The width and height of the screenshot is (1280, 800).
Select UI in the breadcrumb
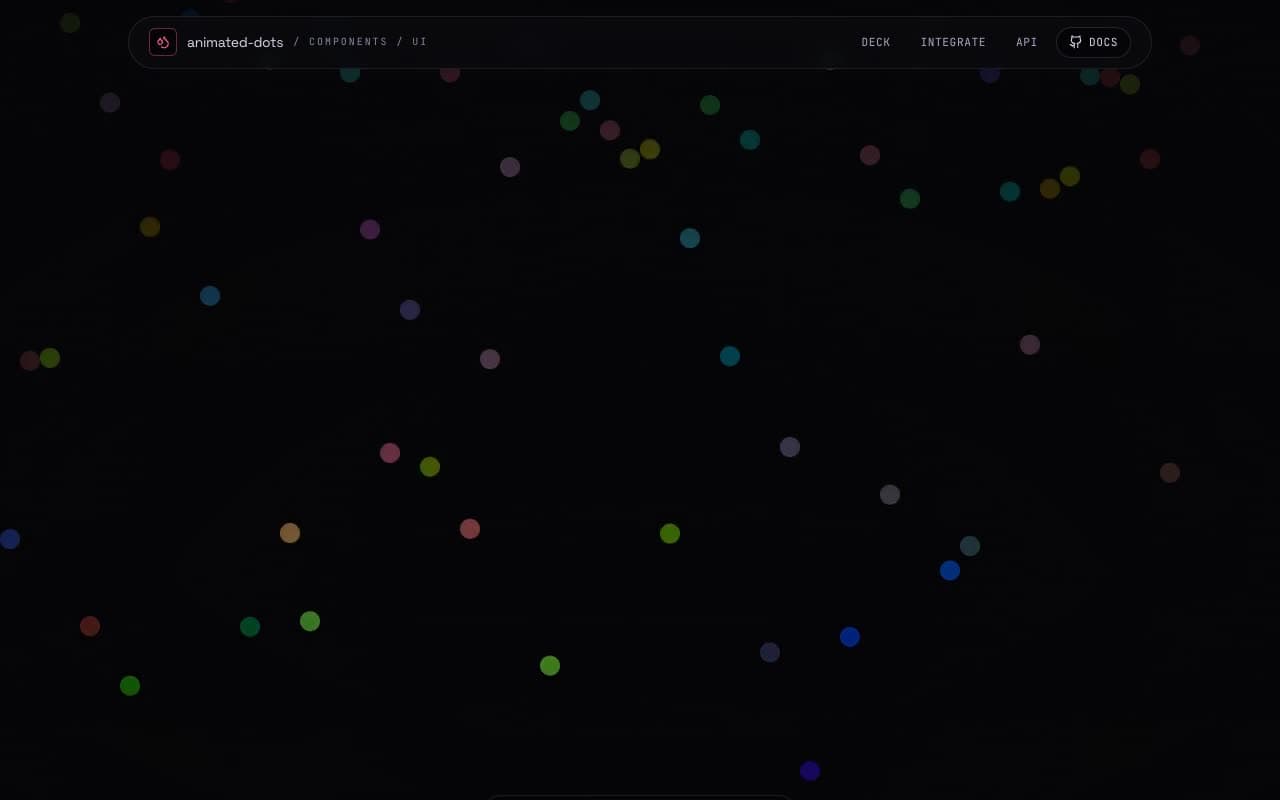point(419,42)
